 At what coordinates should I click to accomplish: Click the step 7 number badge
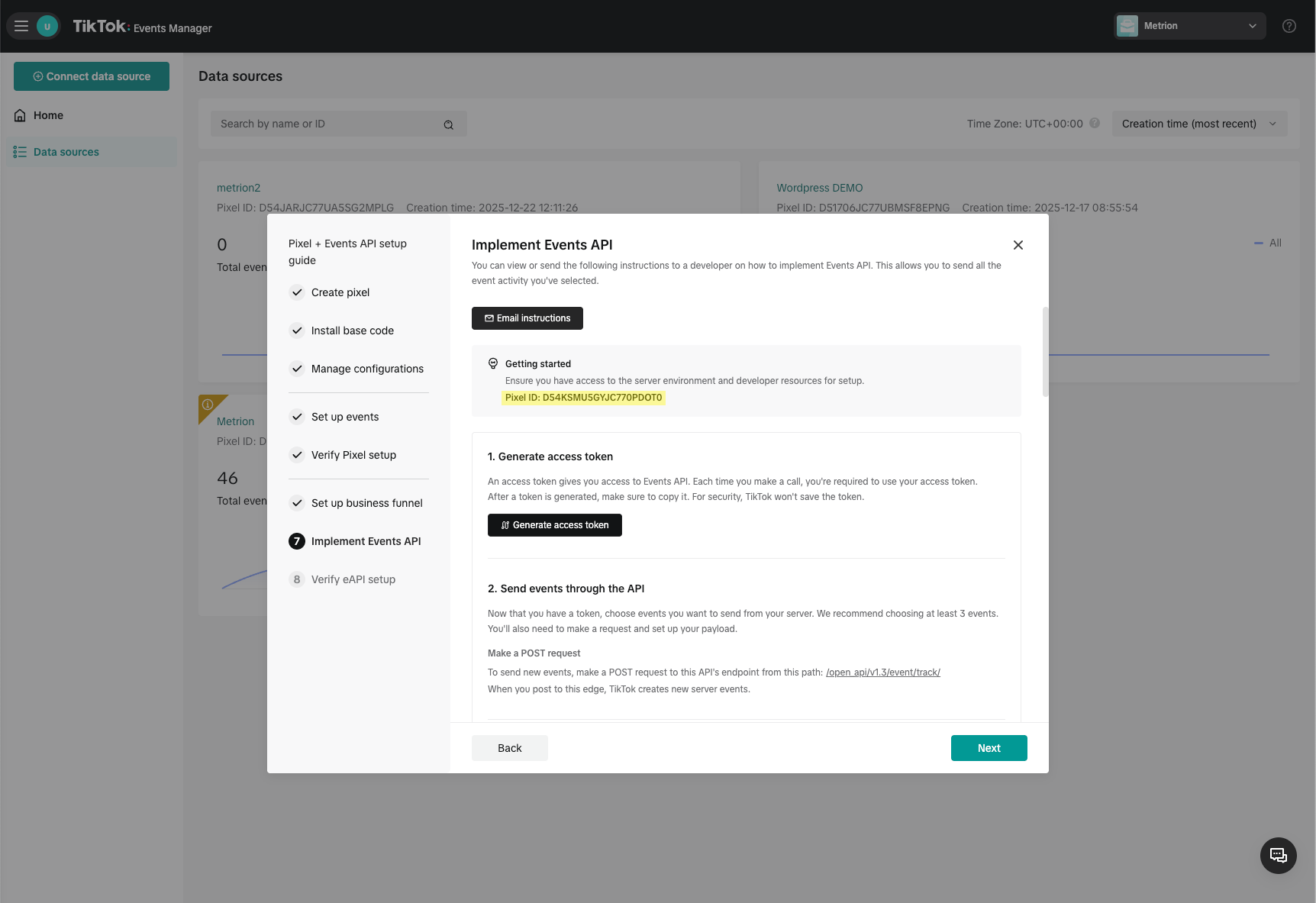coord(297,541)
